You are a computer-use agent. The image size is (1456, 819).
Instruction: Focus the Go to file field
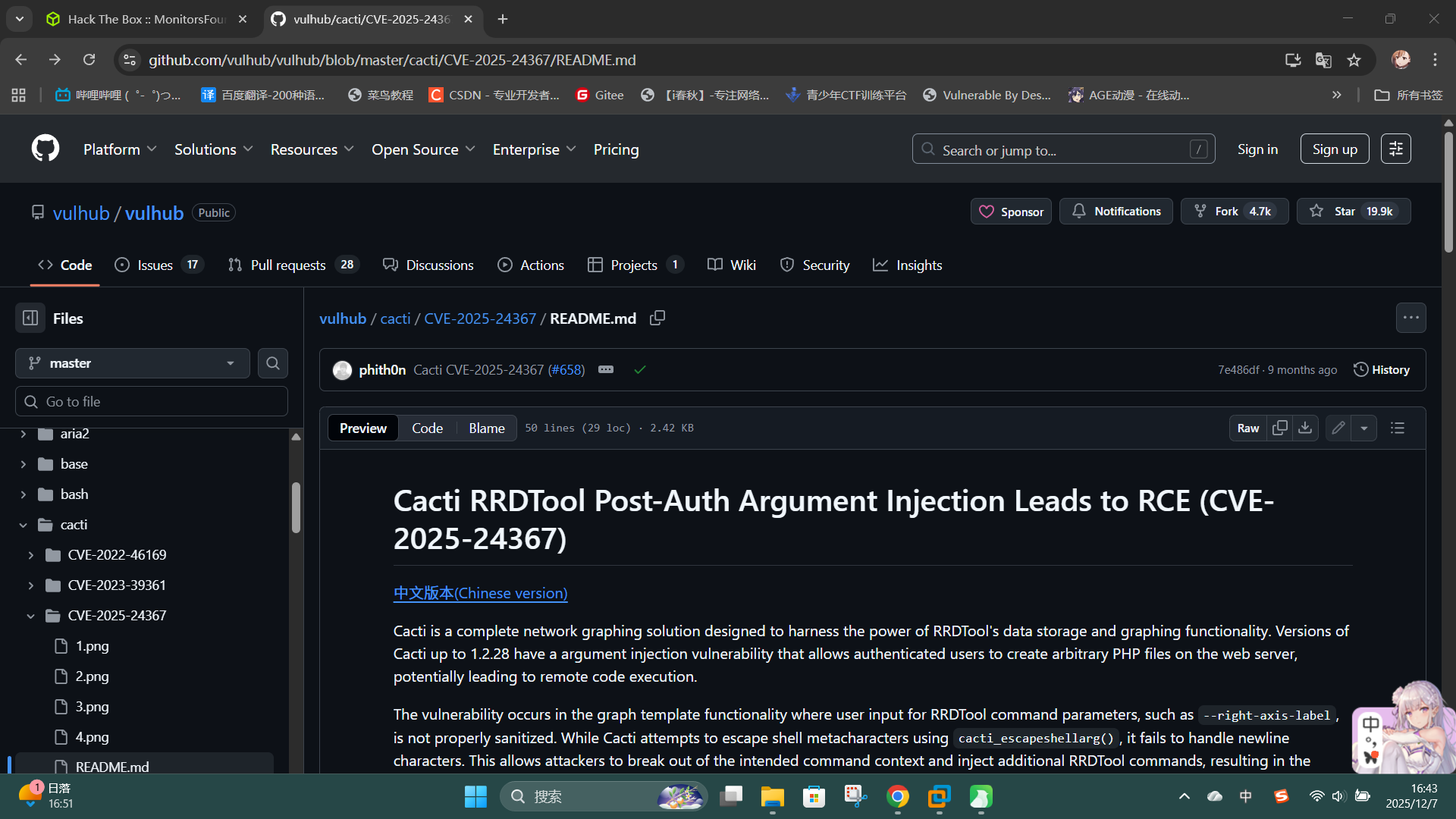152,402
